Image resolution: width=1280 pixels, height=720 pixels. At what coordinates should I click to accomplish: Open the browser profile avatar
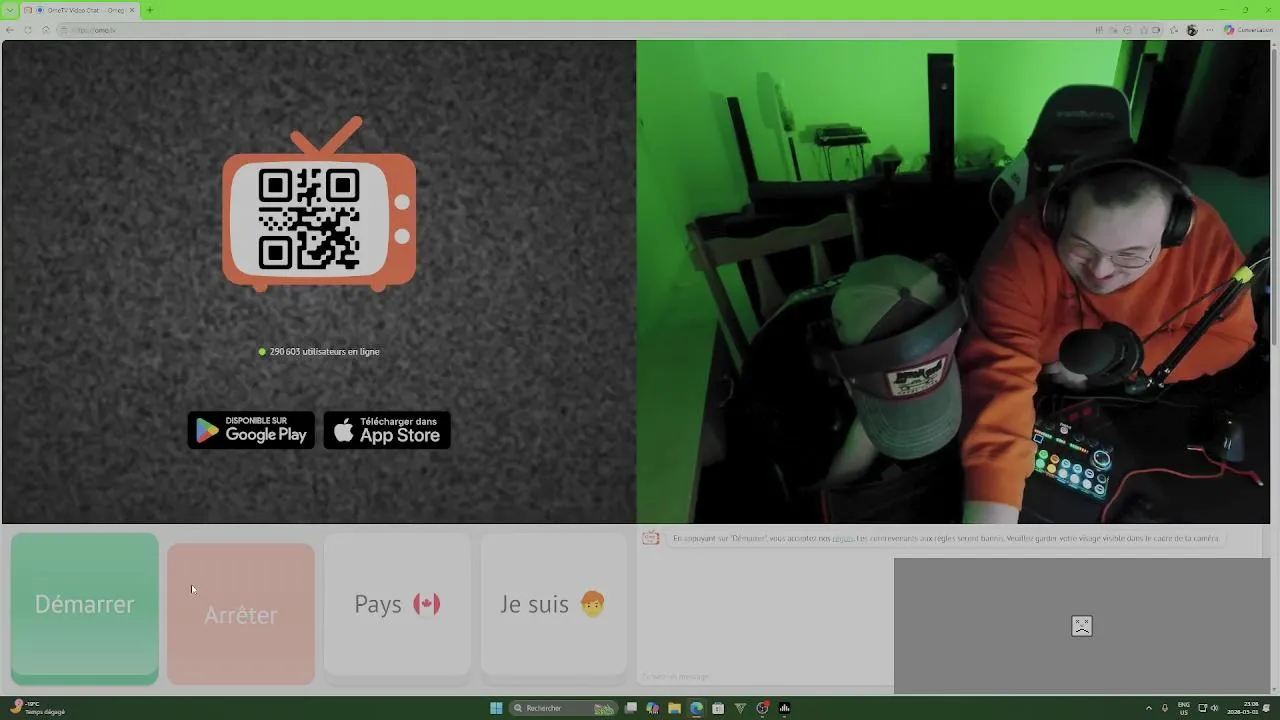pyautogui.click(x=1192, y=30)
